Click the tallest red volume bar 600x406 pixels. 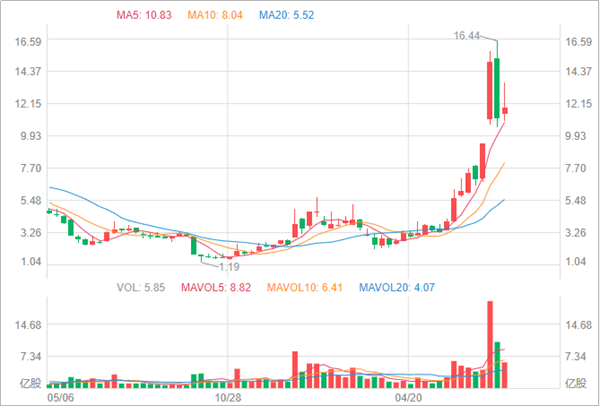coord(490,344)
